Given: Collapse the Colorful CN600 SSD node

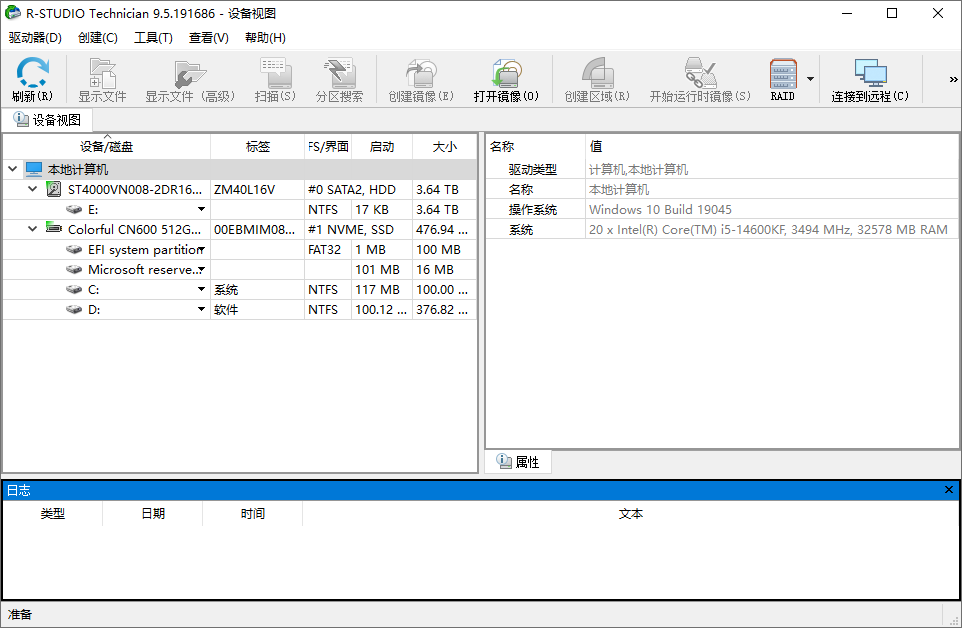Looking at the screenshot, I should click(x=31, y=229).
